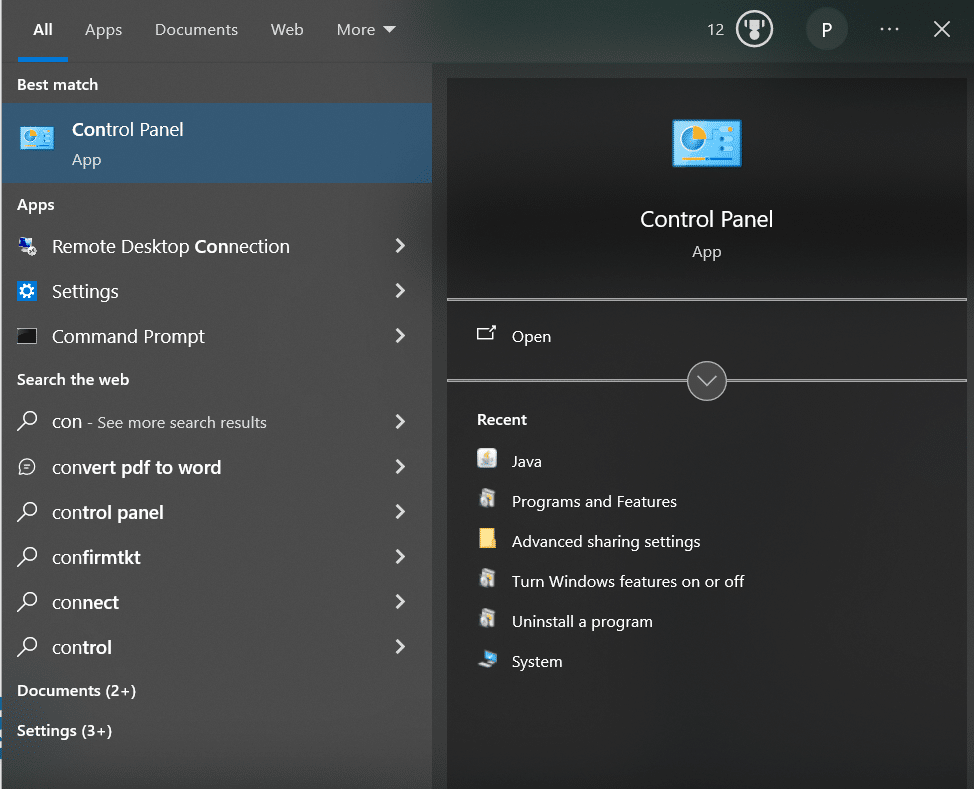This screenshot has height=789, width=974.
Task: Click the Remote Desktop Connection icon
Action: (x=27, y=247)
